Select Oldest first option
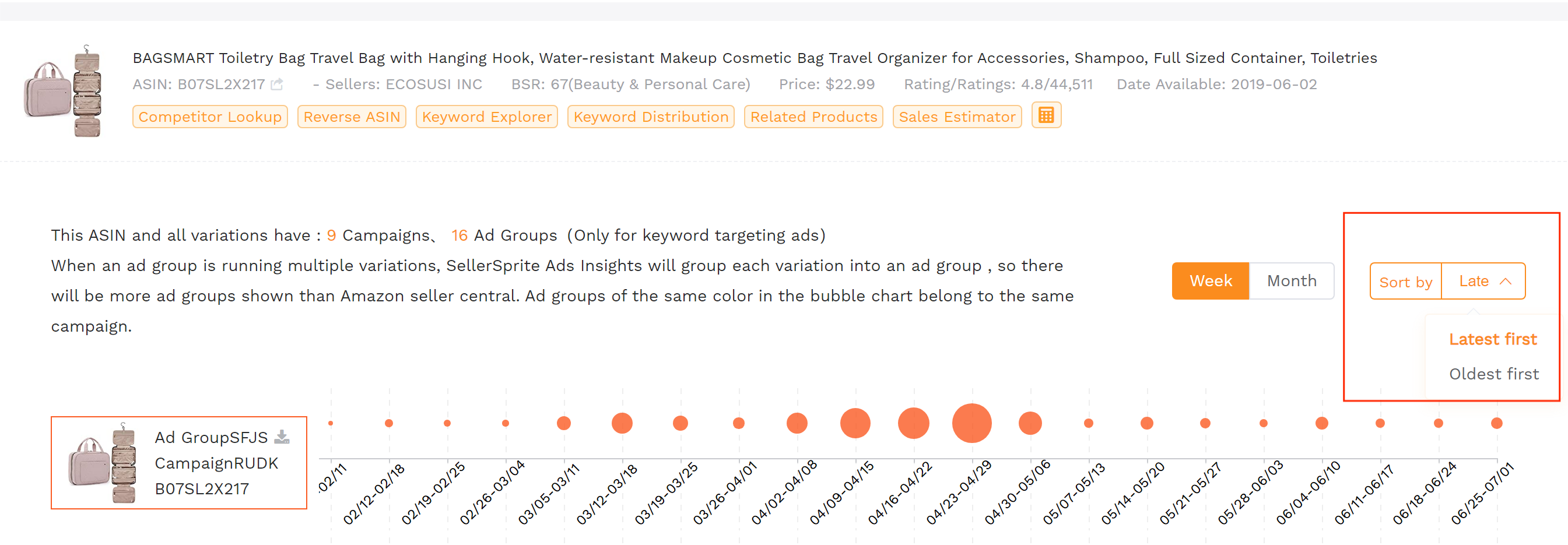Screen dimensions: 1568x545 coord(1494,374)
